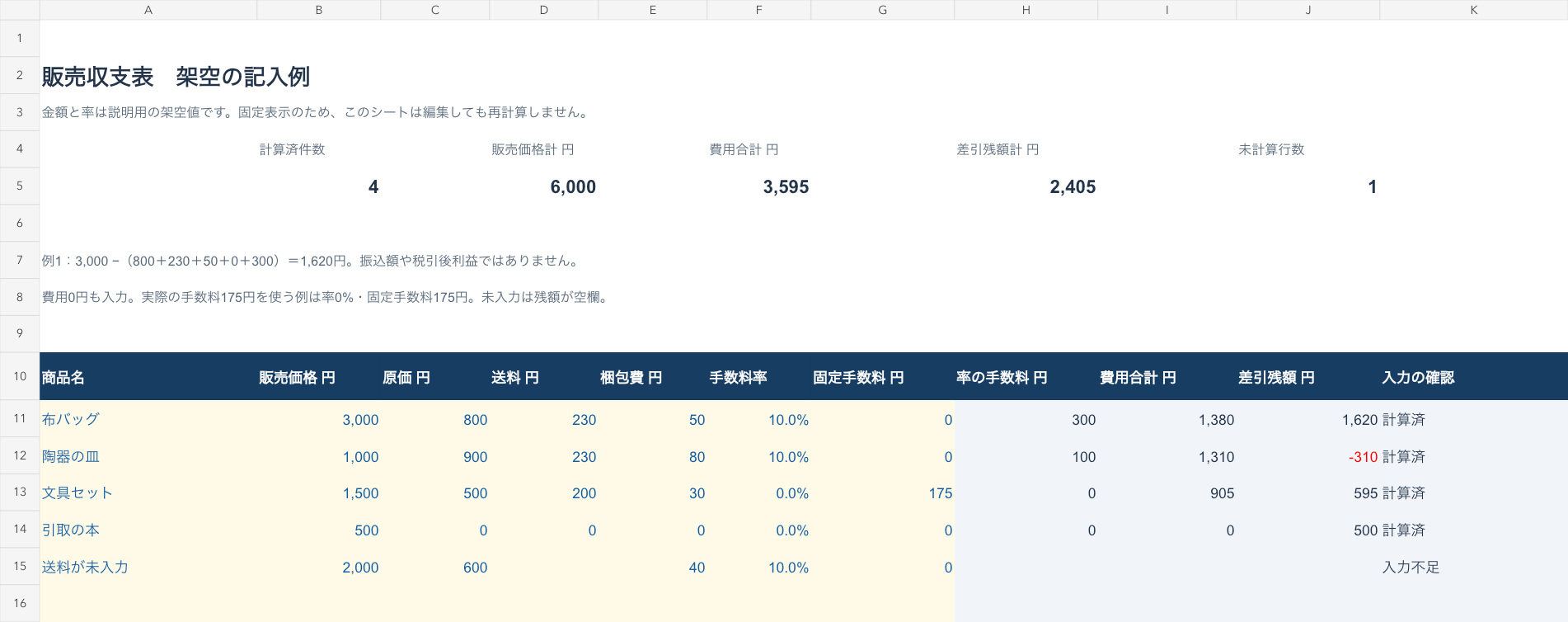Click the note starting with 金額と率は説明用

317,112
